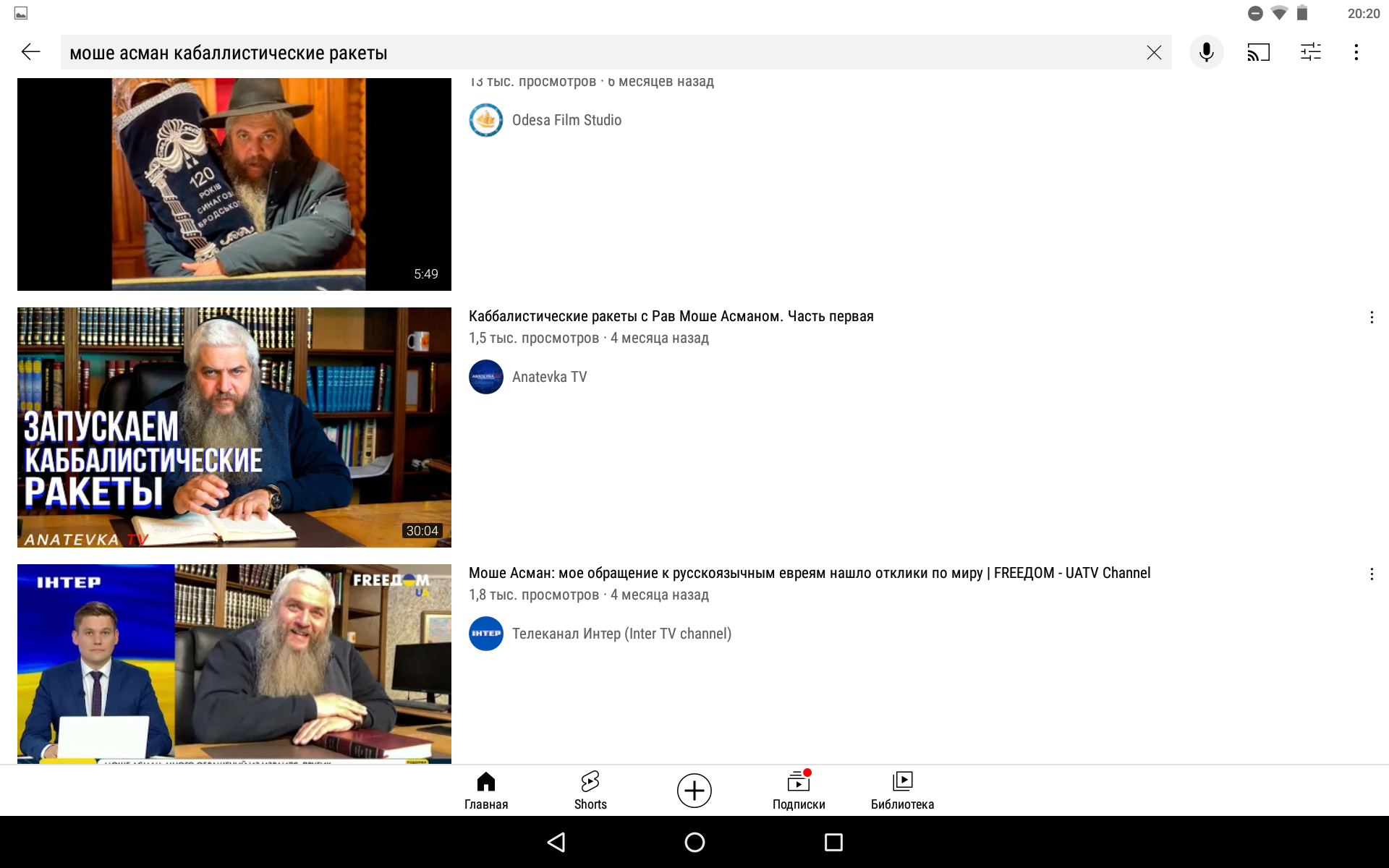Tap Android recent apps square button
Viewport: 1389px width, 868px height.
[833, 842]
